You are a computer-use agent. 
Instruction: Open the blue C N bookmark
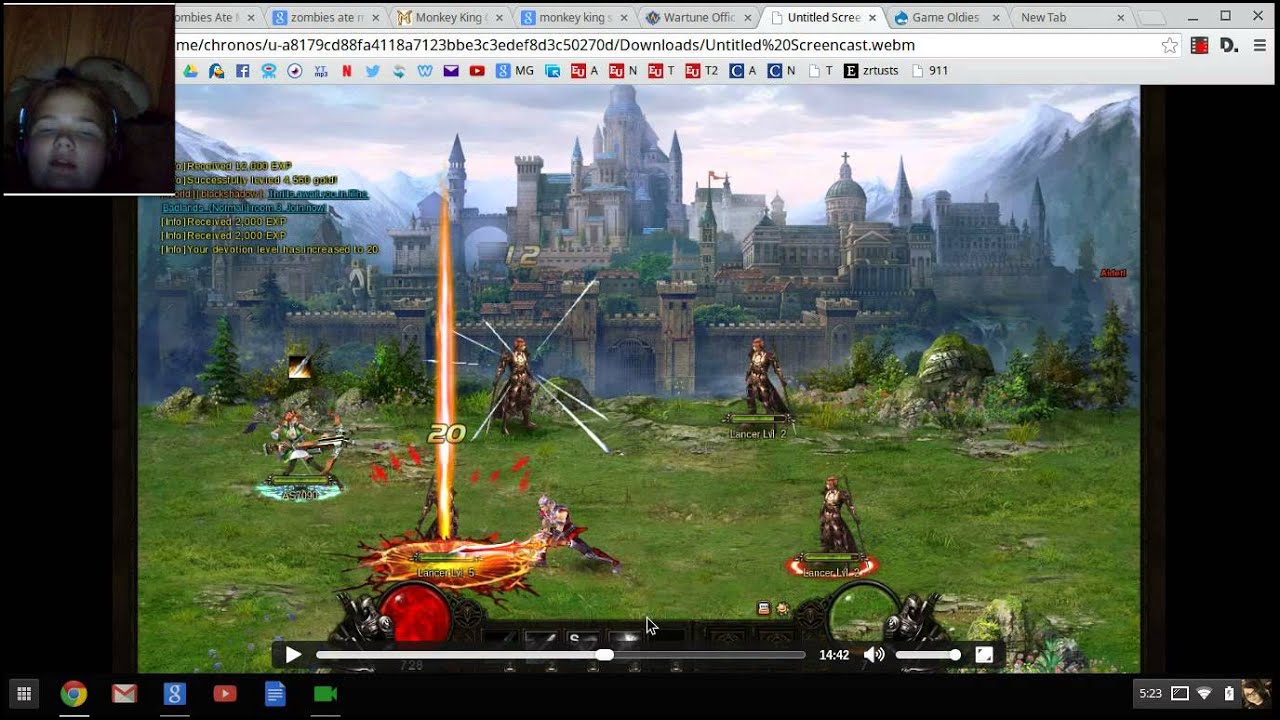coord(783,71)
